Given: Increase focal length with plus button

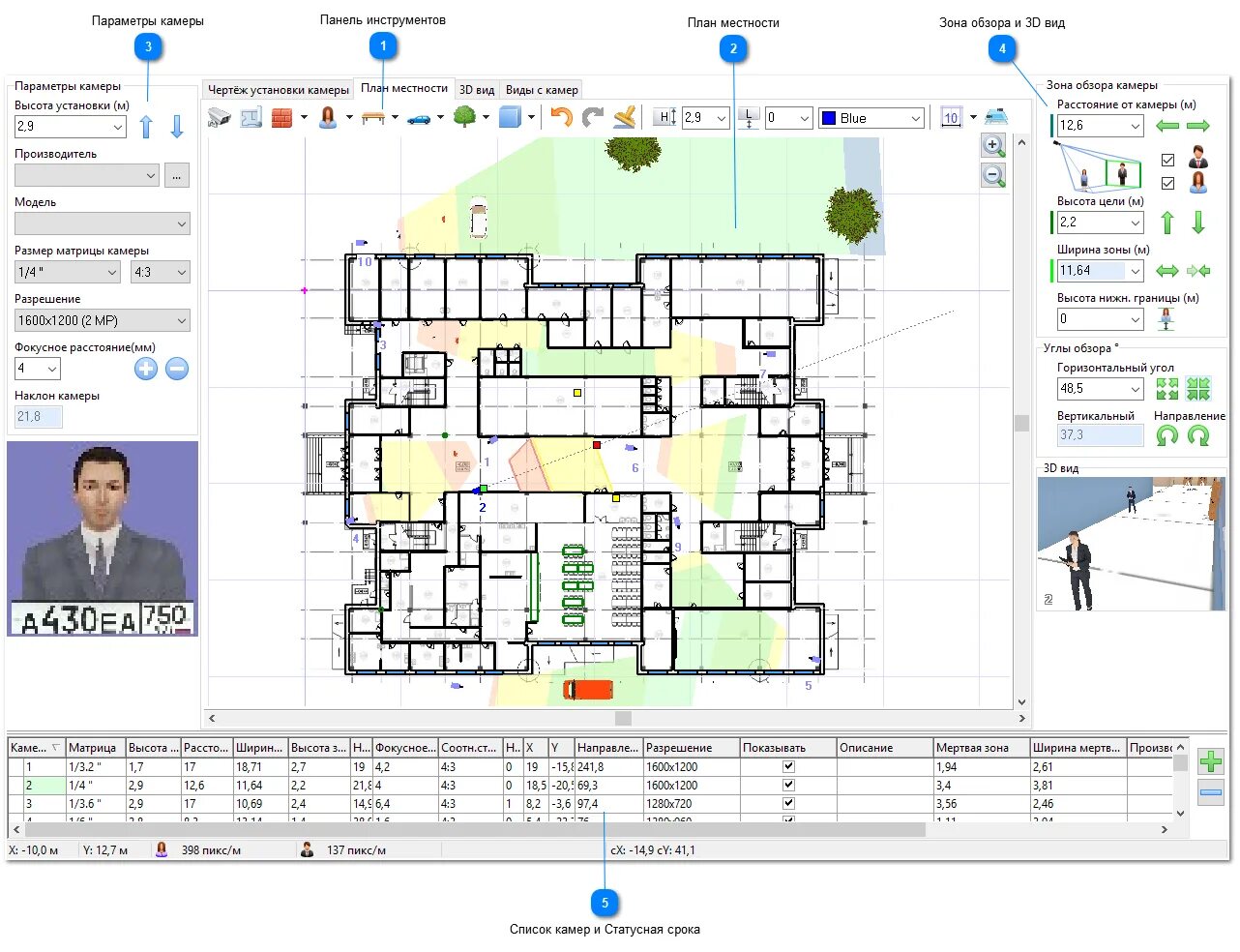Looking at the screenshot, I should pyautogui.click(x=146, y=369).
